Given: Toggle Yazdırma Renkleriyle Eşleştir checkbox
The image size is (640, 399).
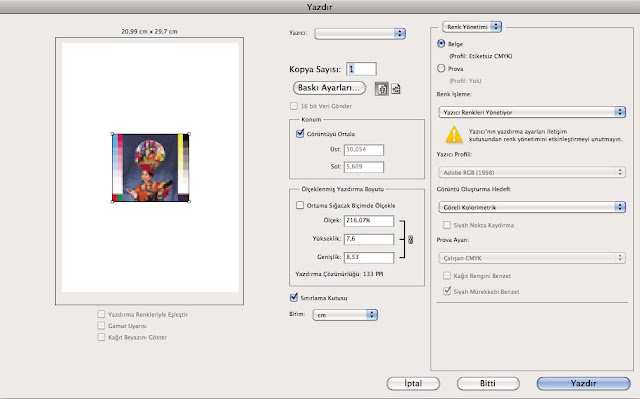Looking at the screenshot, I should 101,314.
